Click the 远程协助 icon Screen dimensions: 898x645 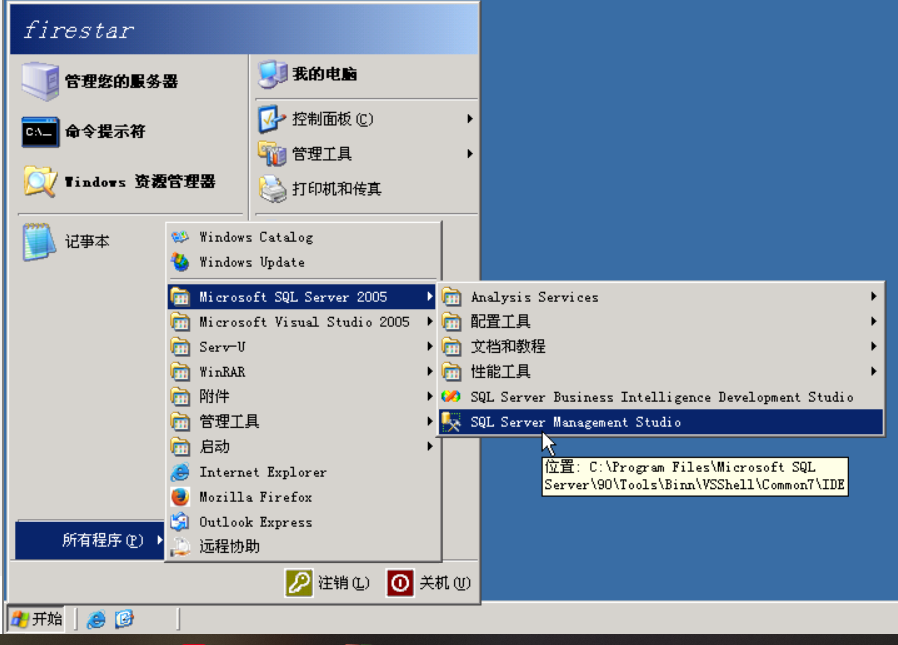click(x=180, y=546)
